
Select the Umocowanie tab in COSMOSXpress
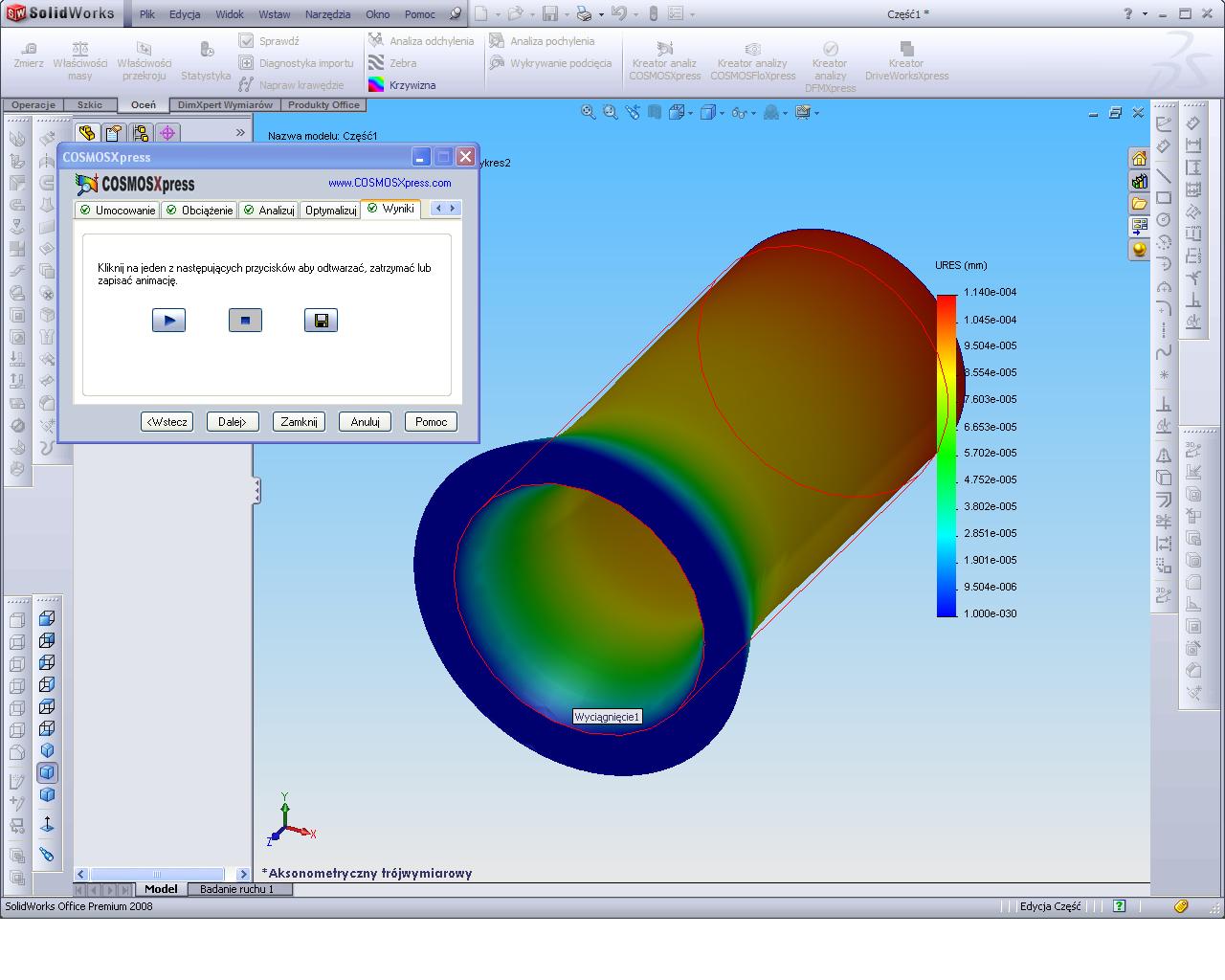coord(117,210)
